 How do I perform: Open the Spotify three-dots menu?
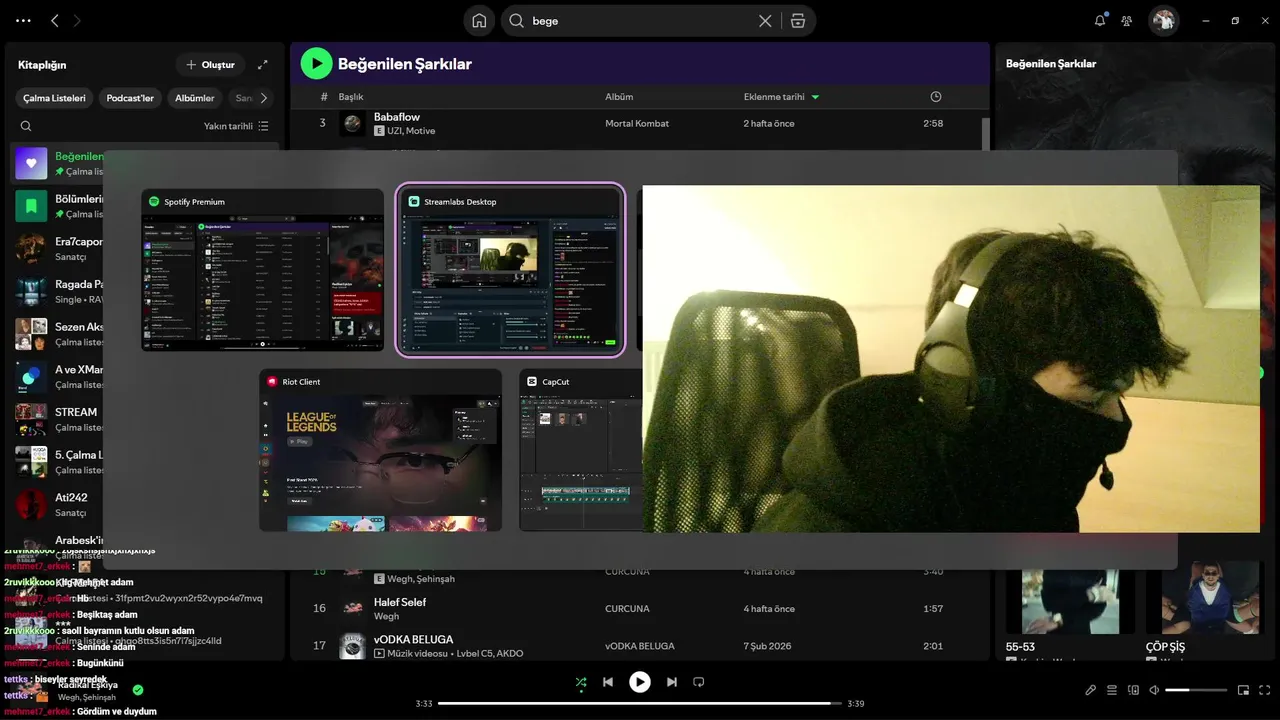[x=23, y=20]
